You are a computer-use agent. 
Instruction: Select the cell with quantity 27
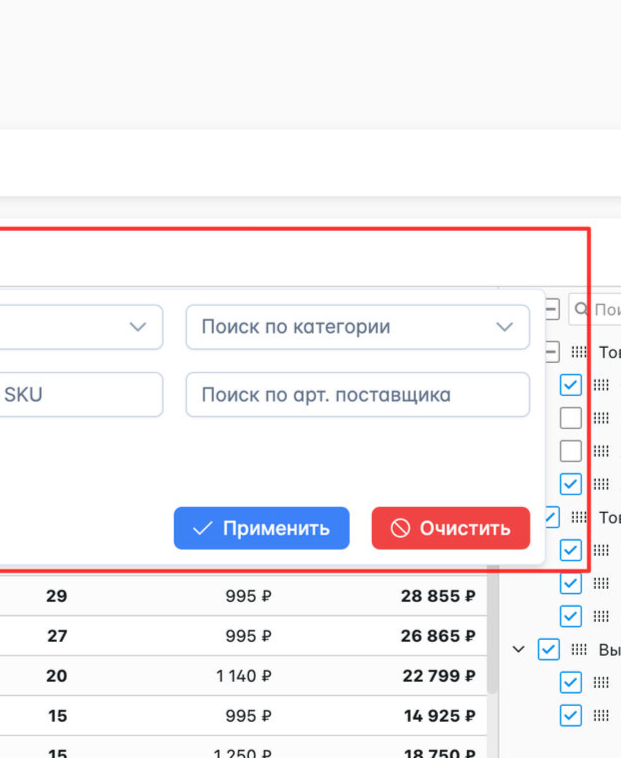[x=57, y=636]
